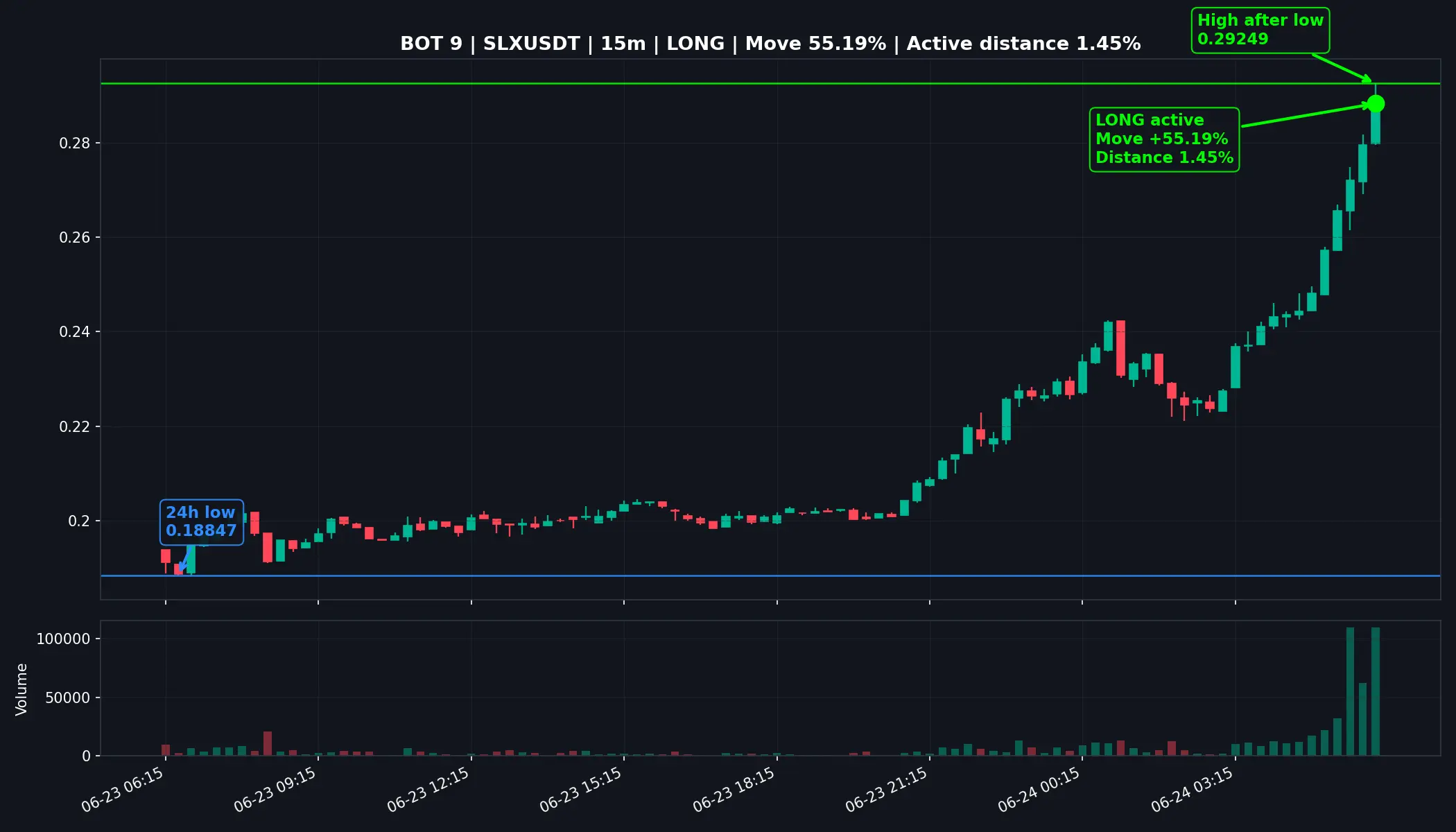The width and height of the screenshot is (1456, 832).
Task: Click the "15m" timeframe in the title
Action: point(623,44)
